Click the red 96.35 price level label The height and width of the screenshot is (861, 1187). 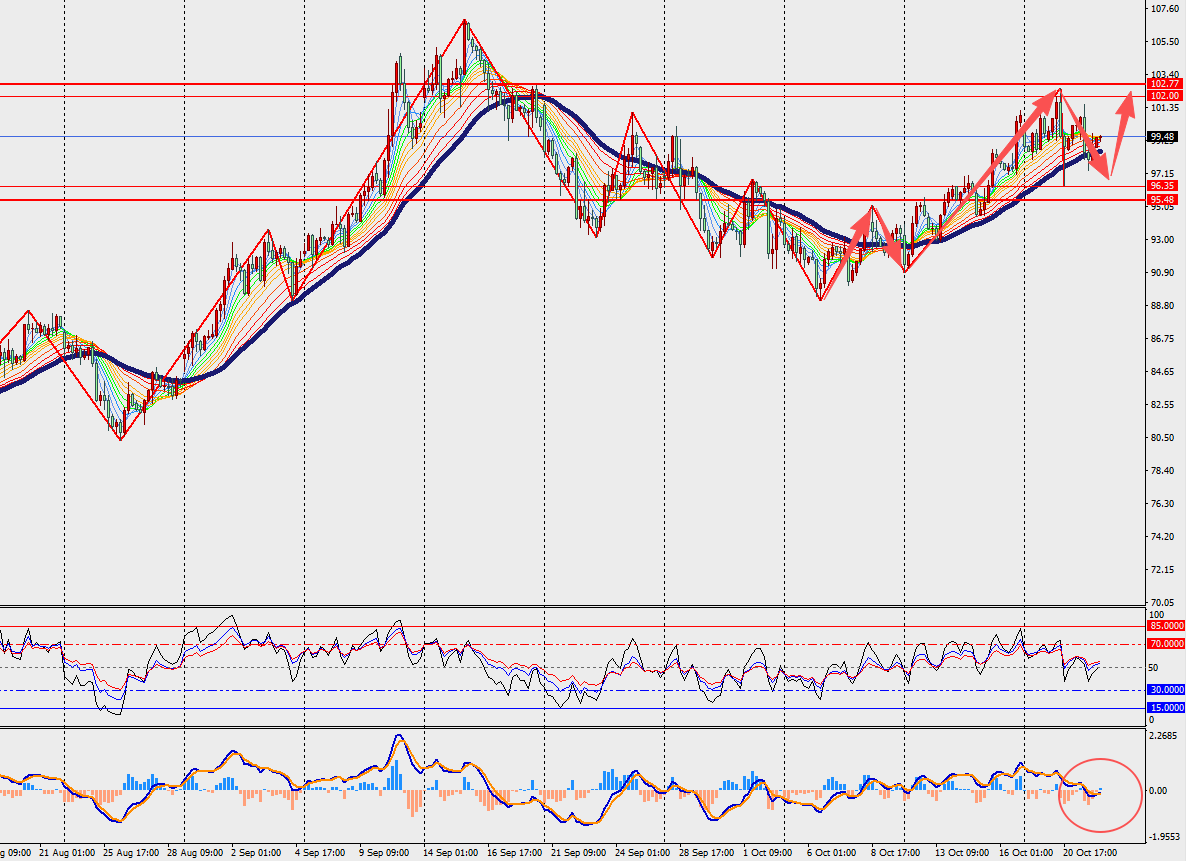click(1163, 186)
